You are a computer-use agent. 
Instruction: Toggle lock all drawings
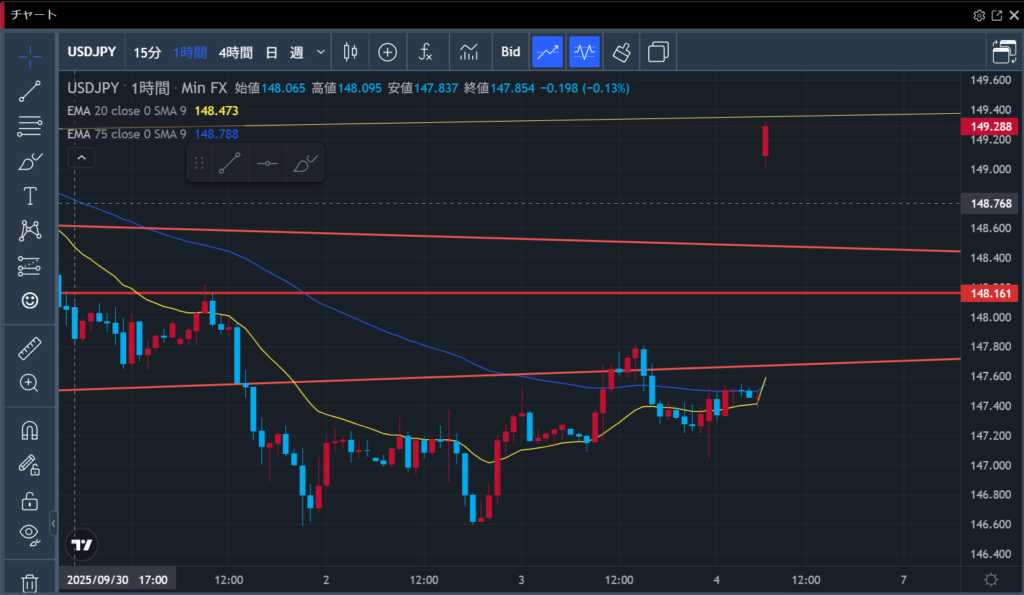(30, 501)
